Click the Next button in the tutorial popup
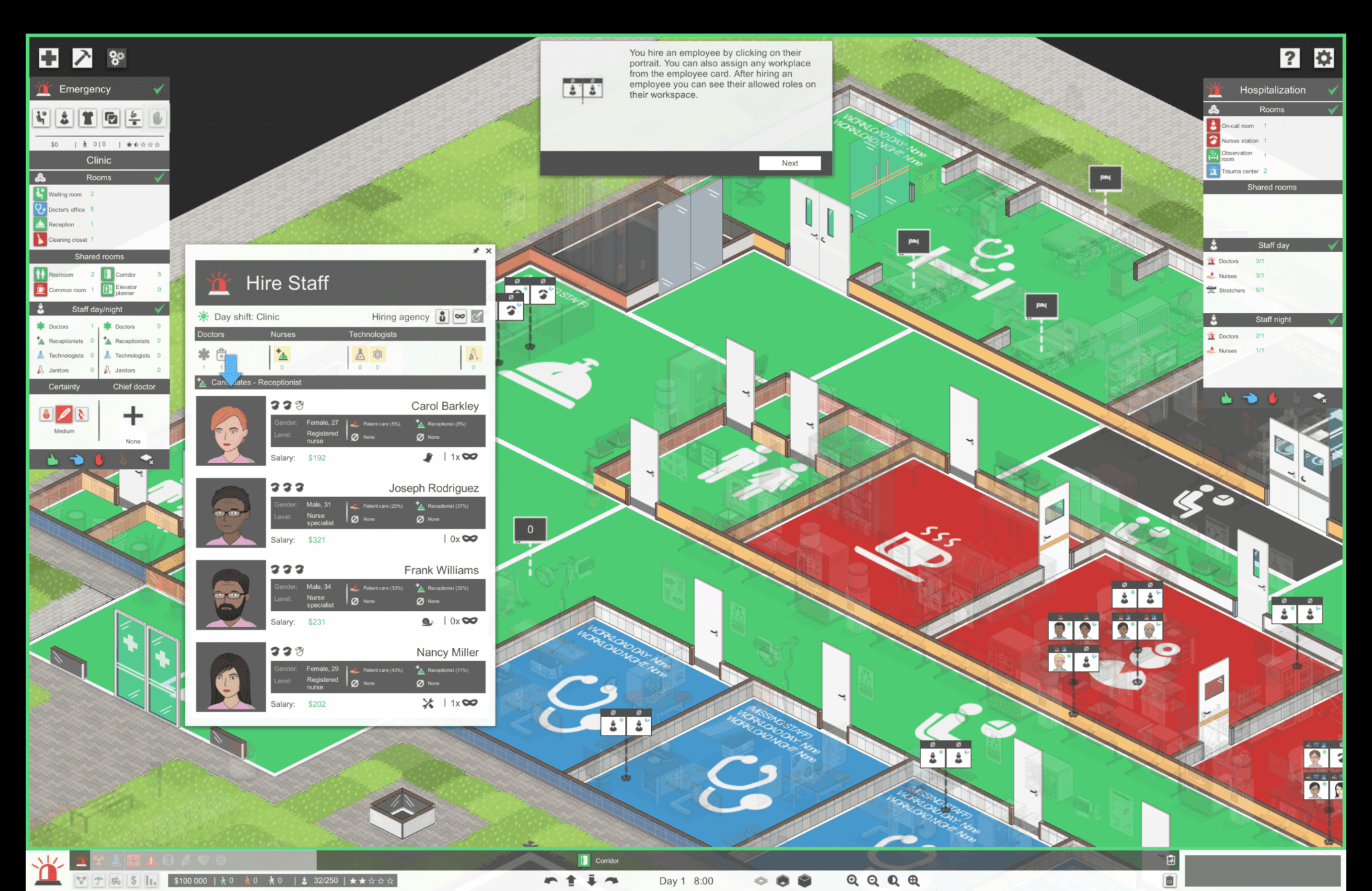1372x891 pixels. (789, 163)
